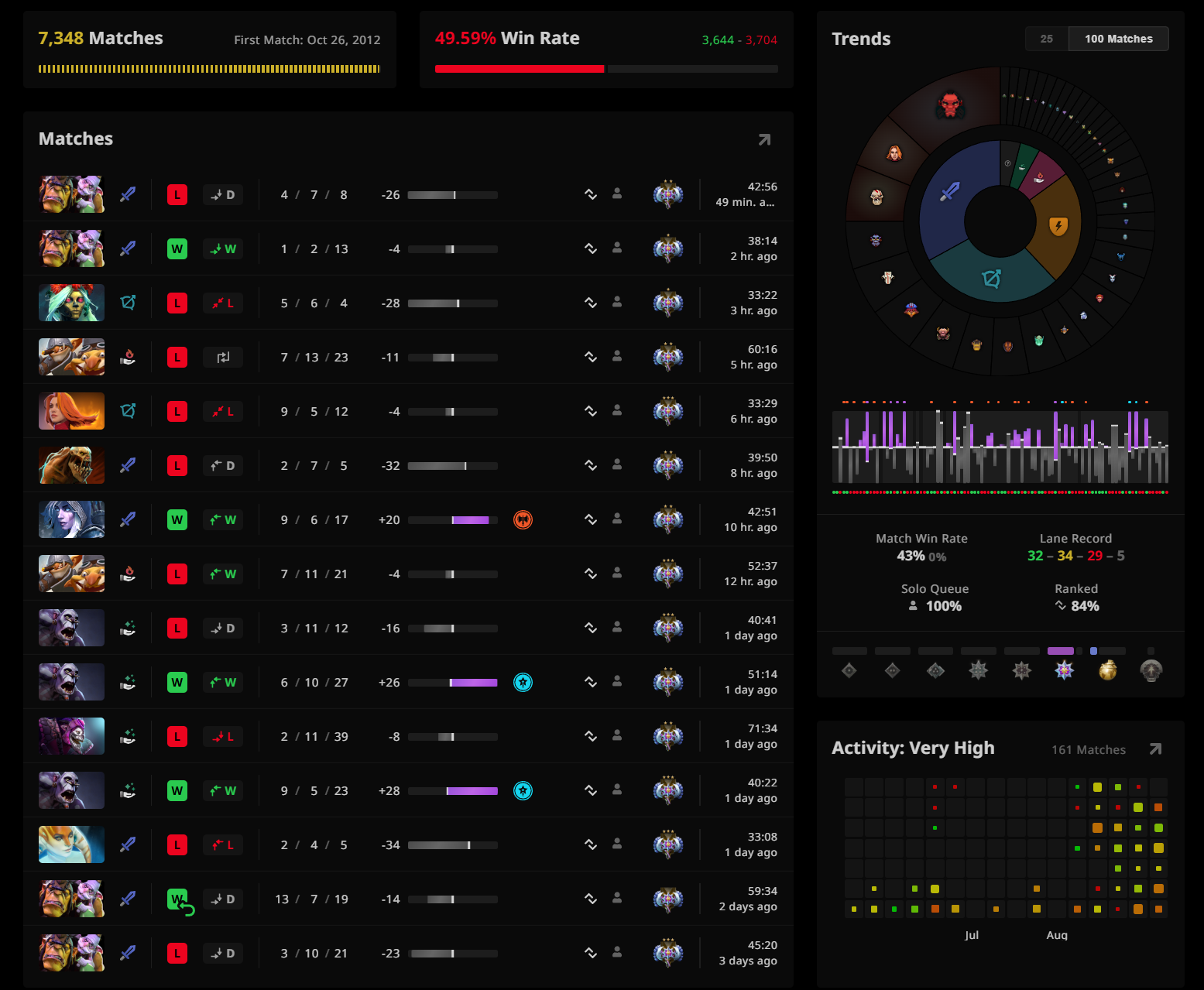Screen dimensions: 1204x990
Task: Click the Match Win Rate 43% value
Action: [x=911, y=556]
